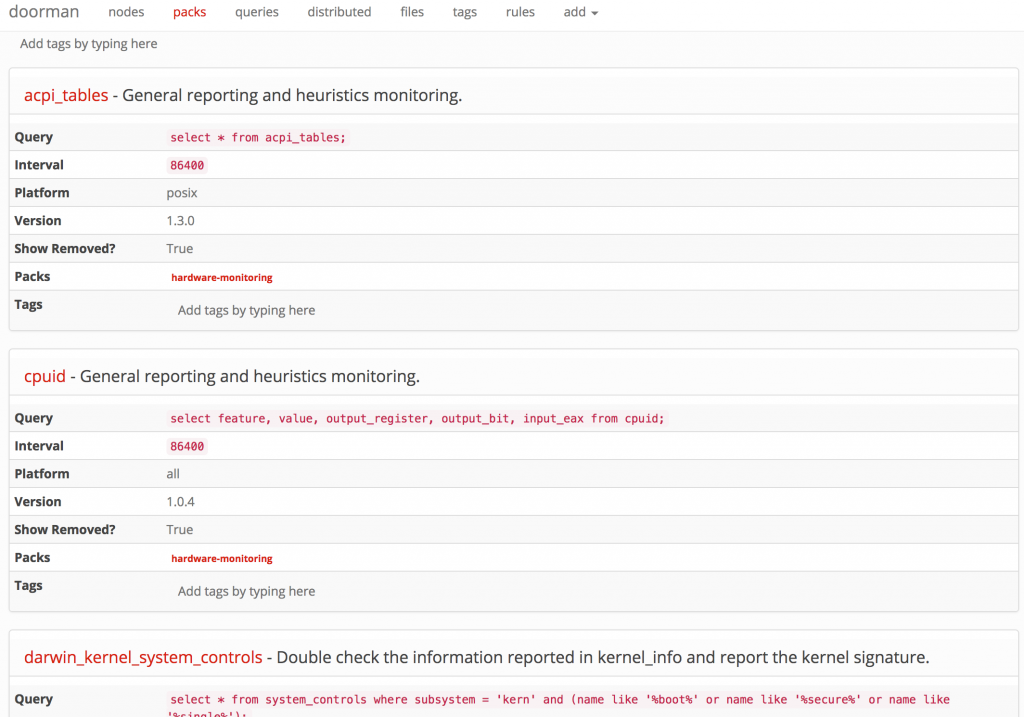This screenshot has height=717, width=1024.
Task: Click the doorman brand logo link
Action: pos(44,12)
